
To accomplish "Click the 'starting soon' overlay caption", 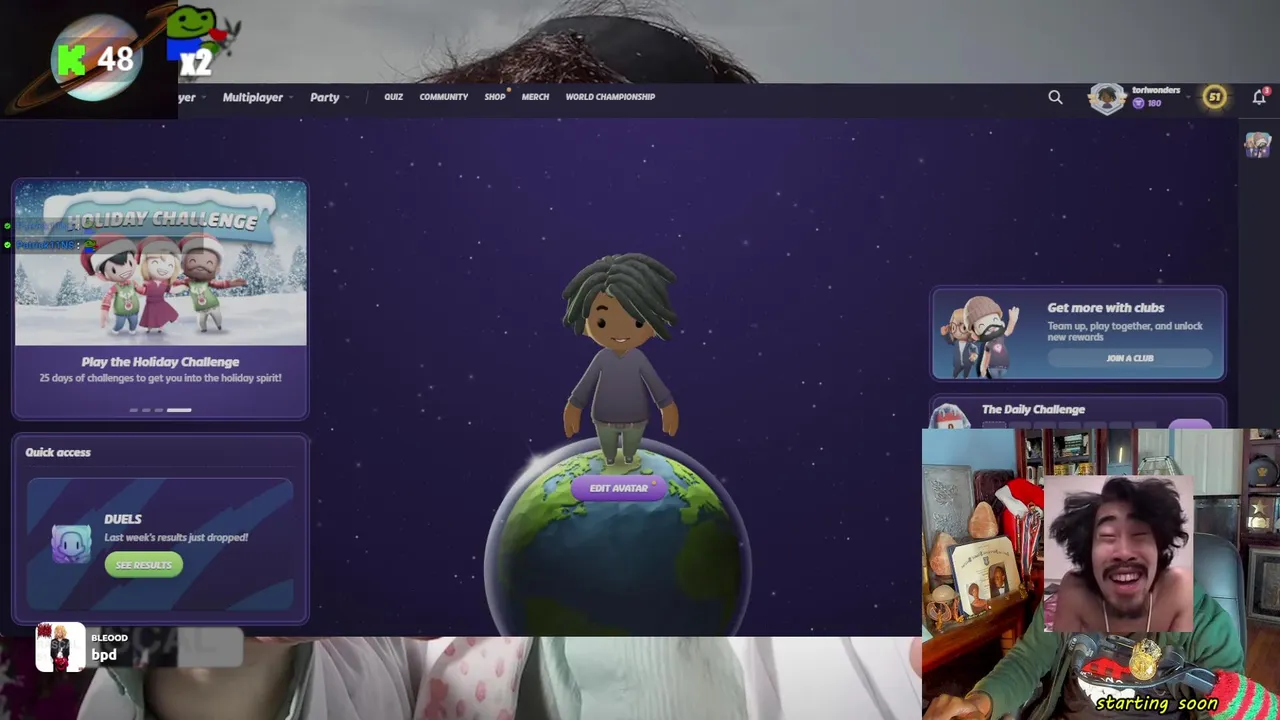I will pos(1157,703).
